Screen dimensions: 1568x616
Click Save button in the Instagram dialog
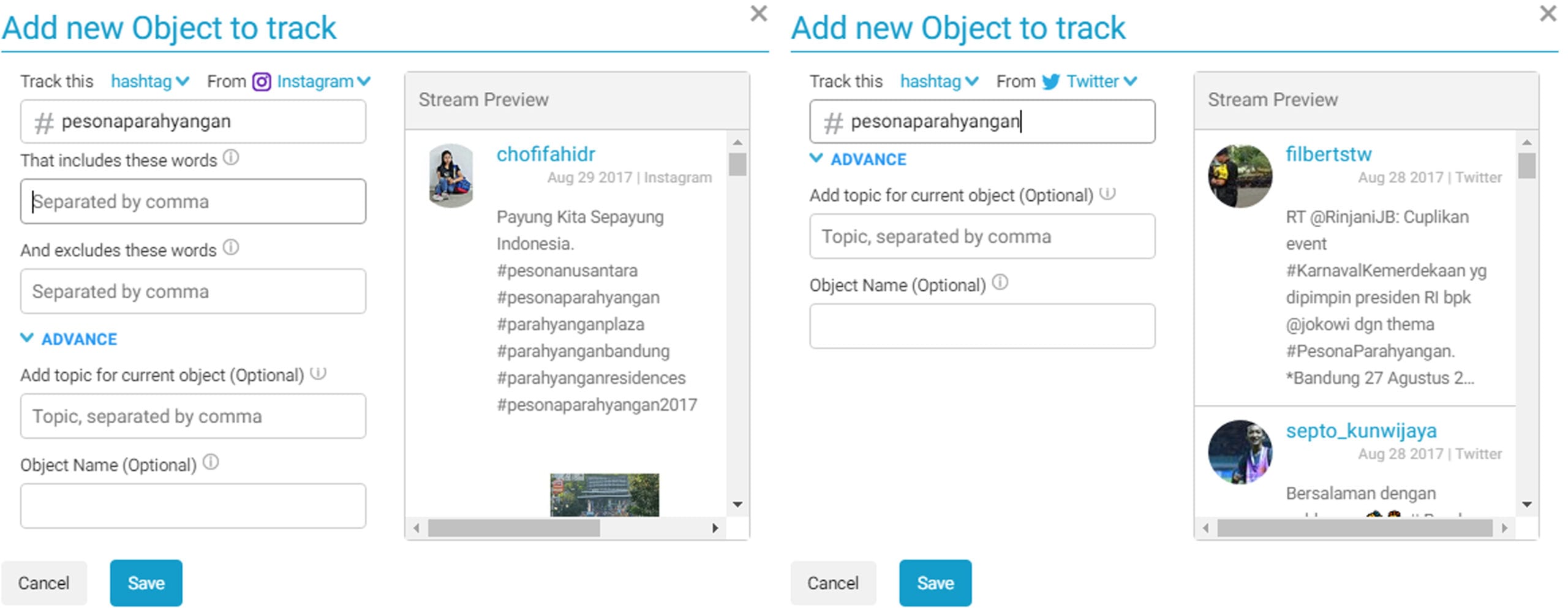coord(146,583)
